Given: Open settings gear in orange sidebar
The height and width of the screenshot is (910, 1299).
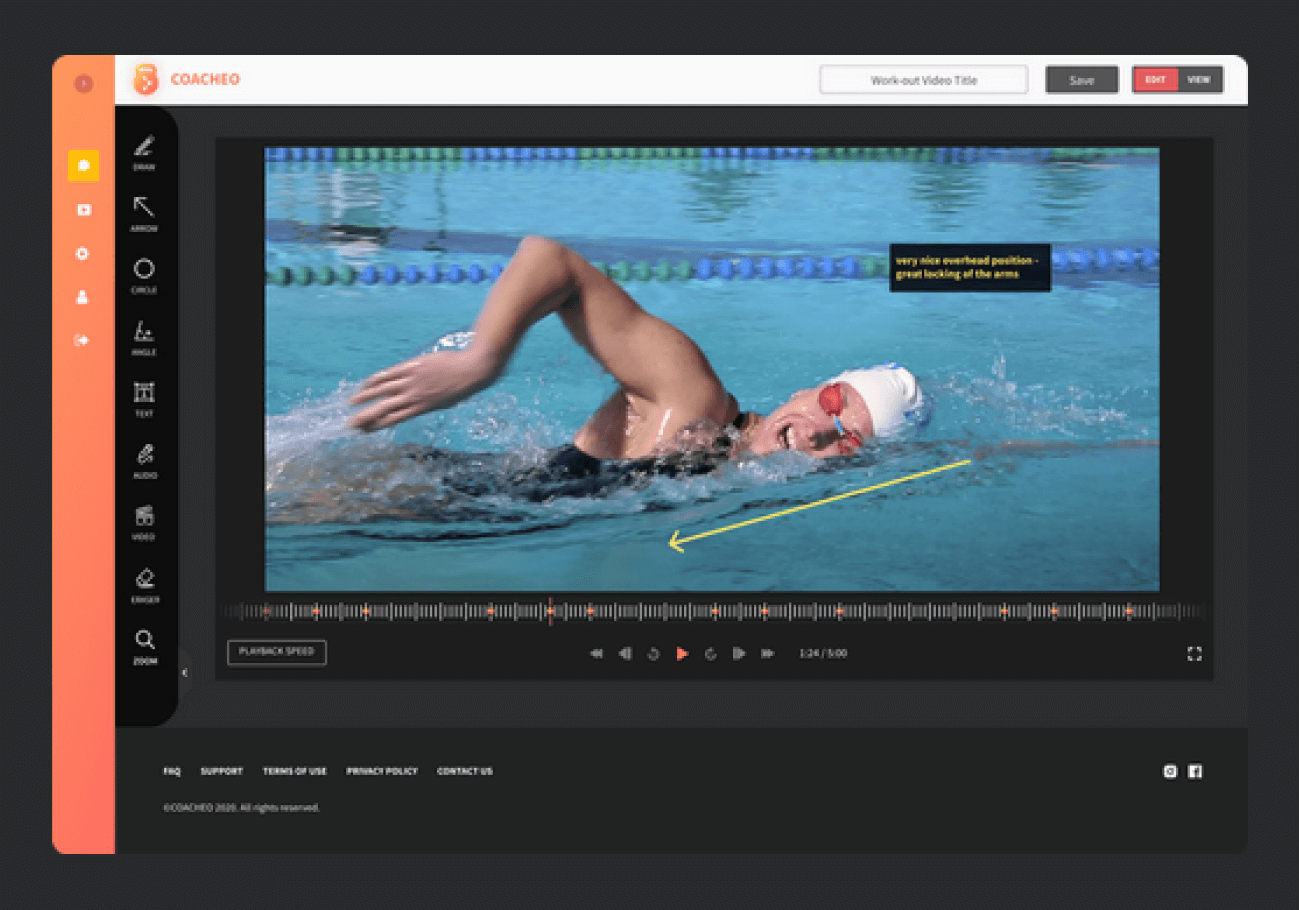Looking at the screenshot, I should (83, 254).
